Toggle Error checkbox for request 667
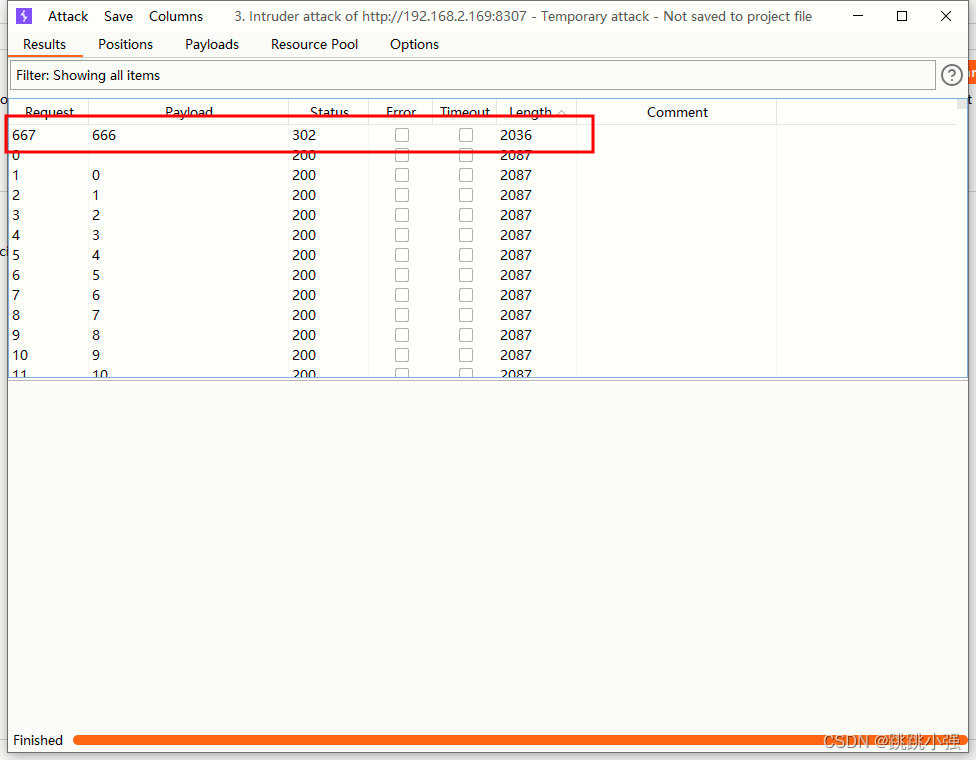This screenshot has width=976, height=760. 402,135
